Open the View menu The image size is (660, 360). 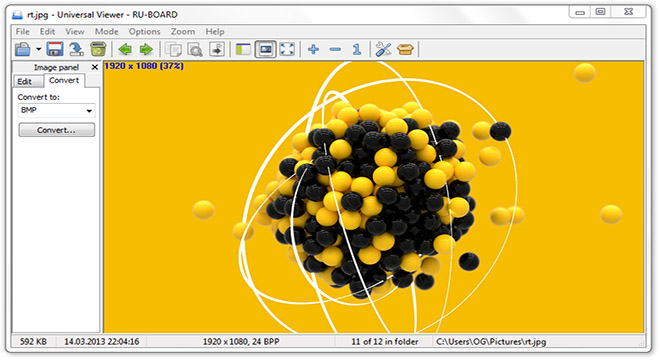pos(75,32)
